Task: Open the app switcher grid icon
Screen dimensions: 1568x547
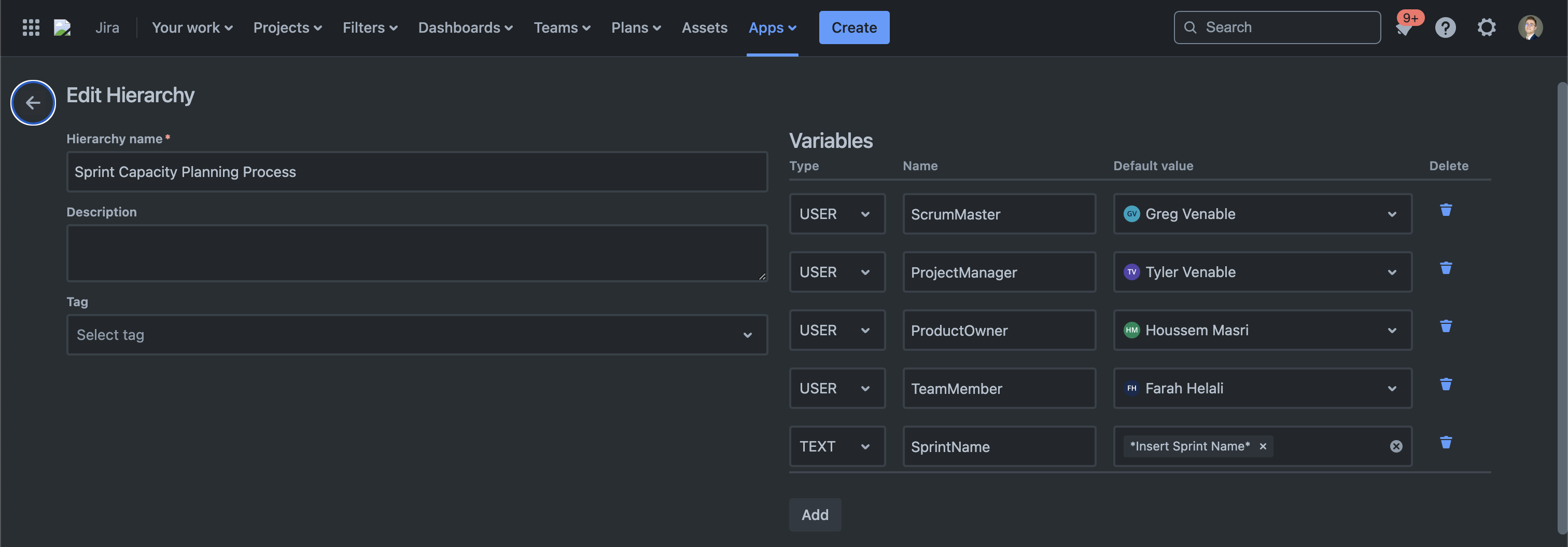Action: (x=31, y=28)
